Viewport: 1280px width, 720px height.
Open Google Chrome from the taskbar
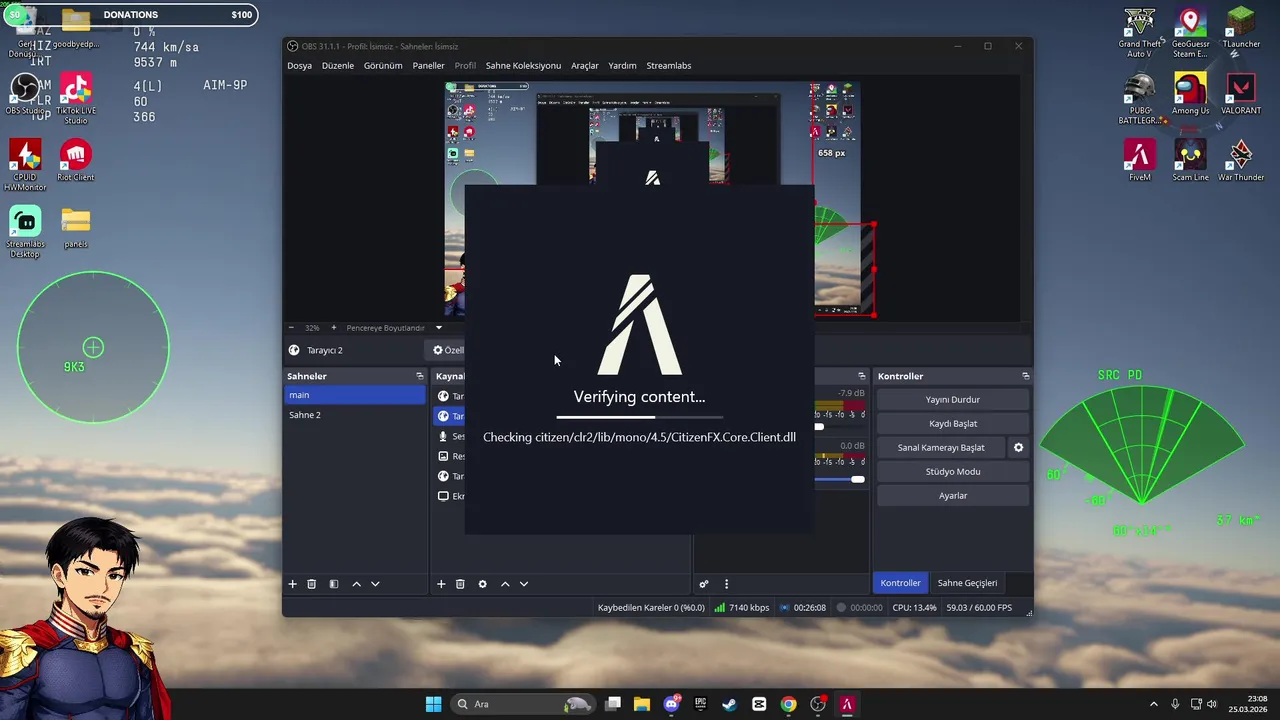(x=788, y=704)
